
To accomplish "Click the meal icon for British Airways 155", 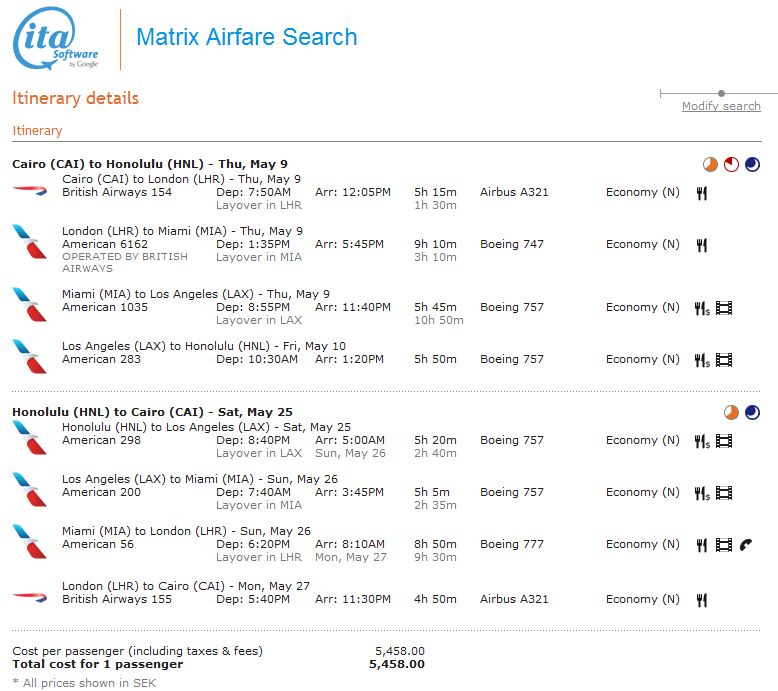I will tap(702, 600).
